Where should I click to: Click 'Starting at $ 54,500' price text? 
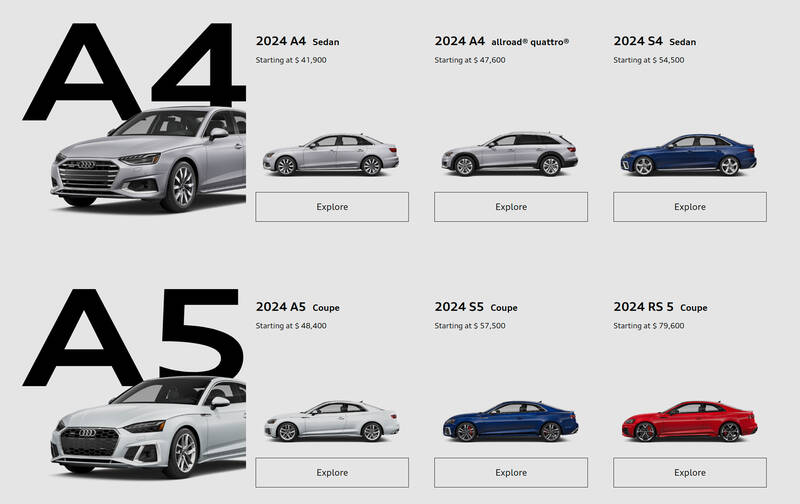(x=648, y=60)
